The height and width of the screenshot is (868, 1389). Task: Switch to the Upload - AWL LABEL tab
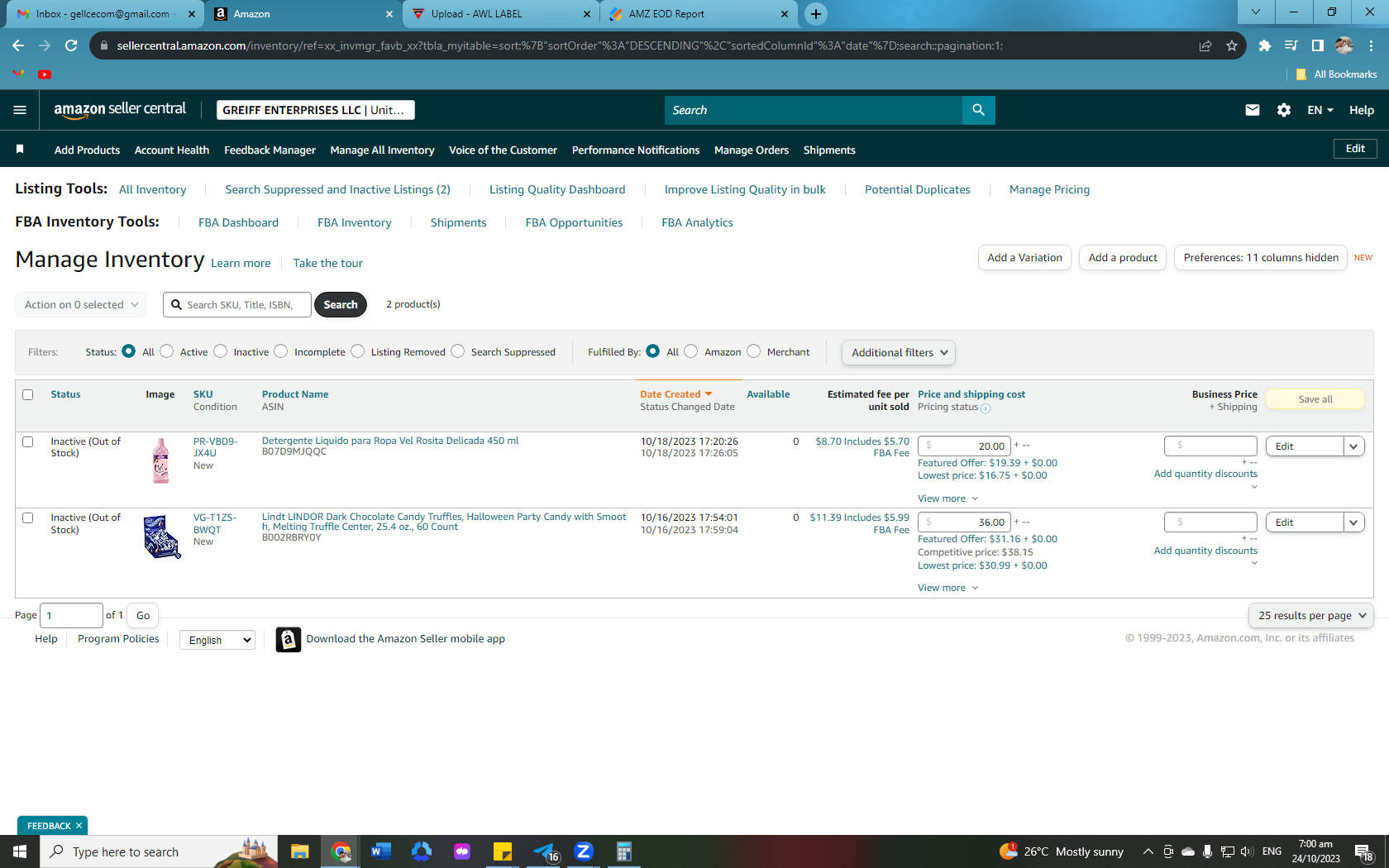click(x=503, y=14)
